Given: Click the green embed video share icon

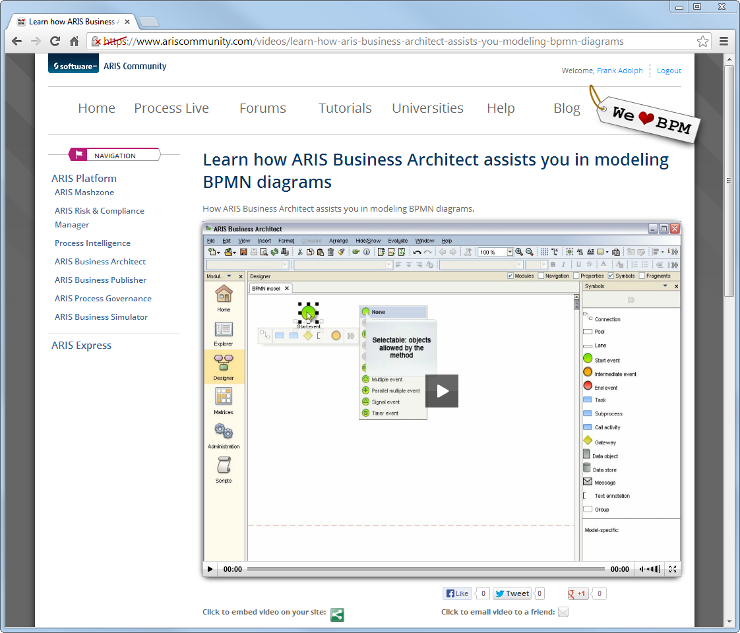Looking at the screenshot, I should tap(337, 614).
